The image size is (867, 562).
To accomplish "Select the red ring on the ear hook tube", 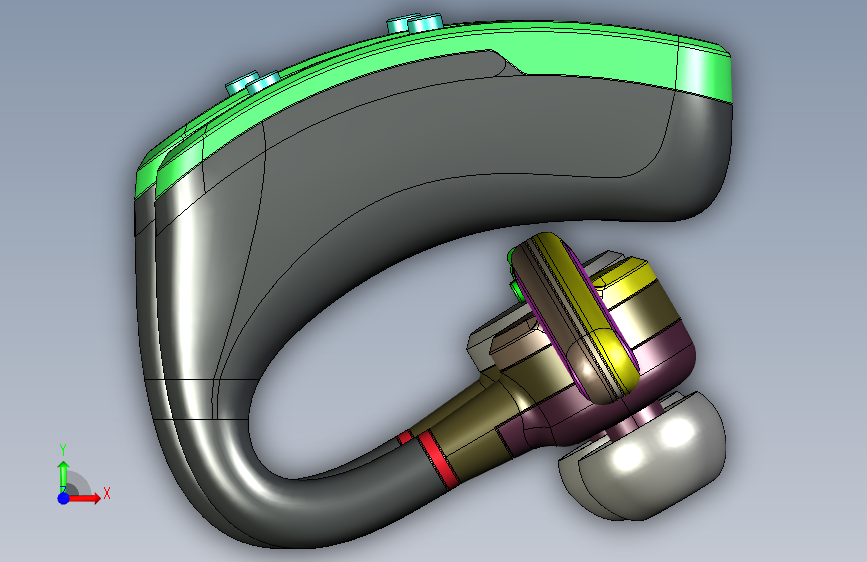I will coord(437,459).
